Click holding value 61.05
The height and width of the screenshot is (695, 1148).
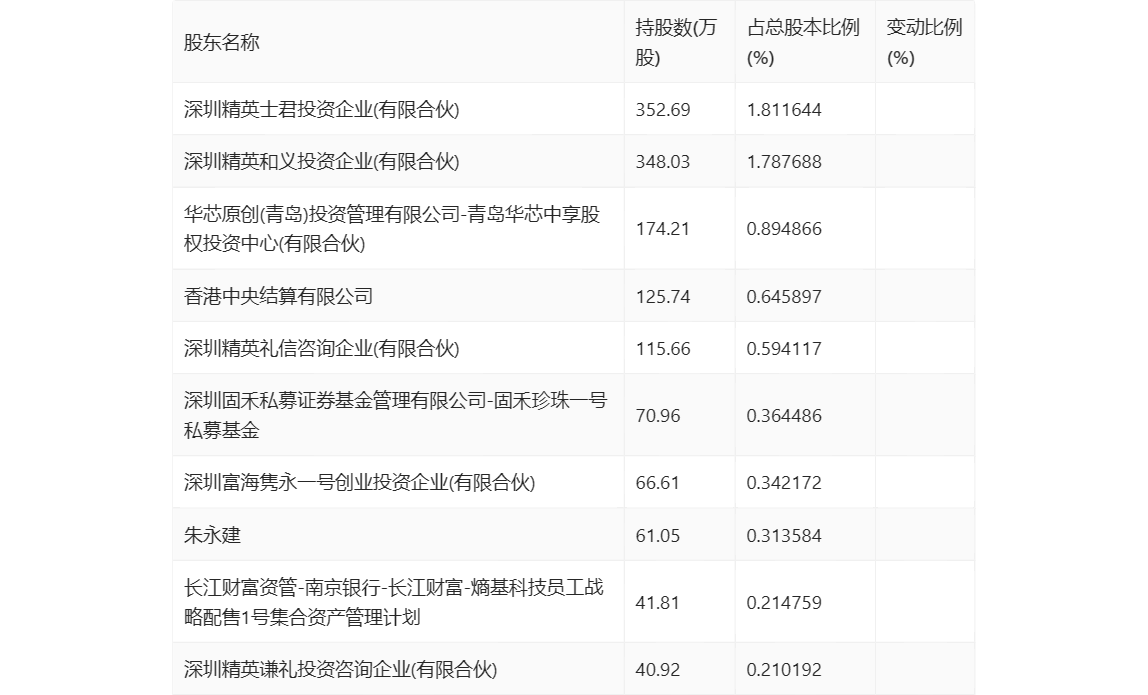click(657, 536)
